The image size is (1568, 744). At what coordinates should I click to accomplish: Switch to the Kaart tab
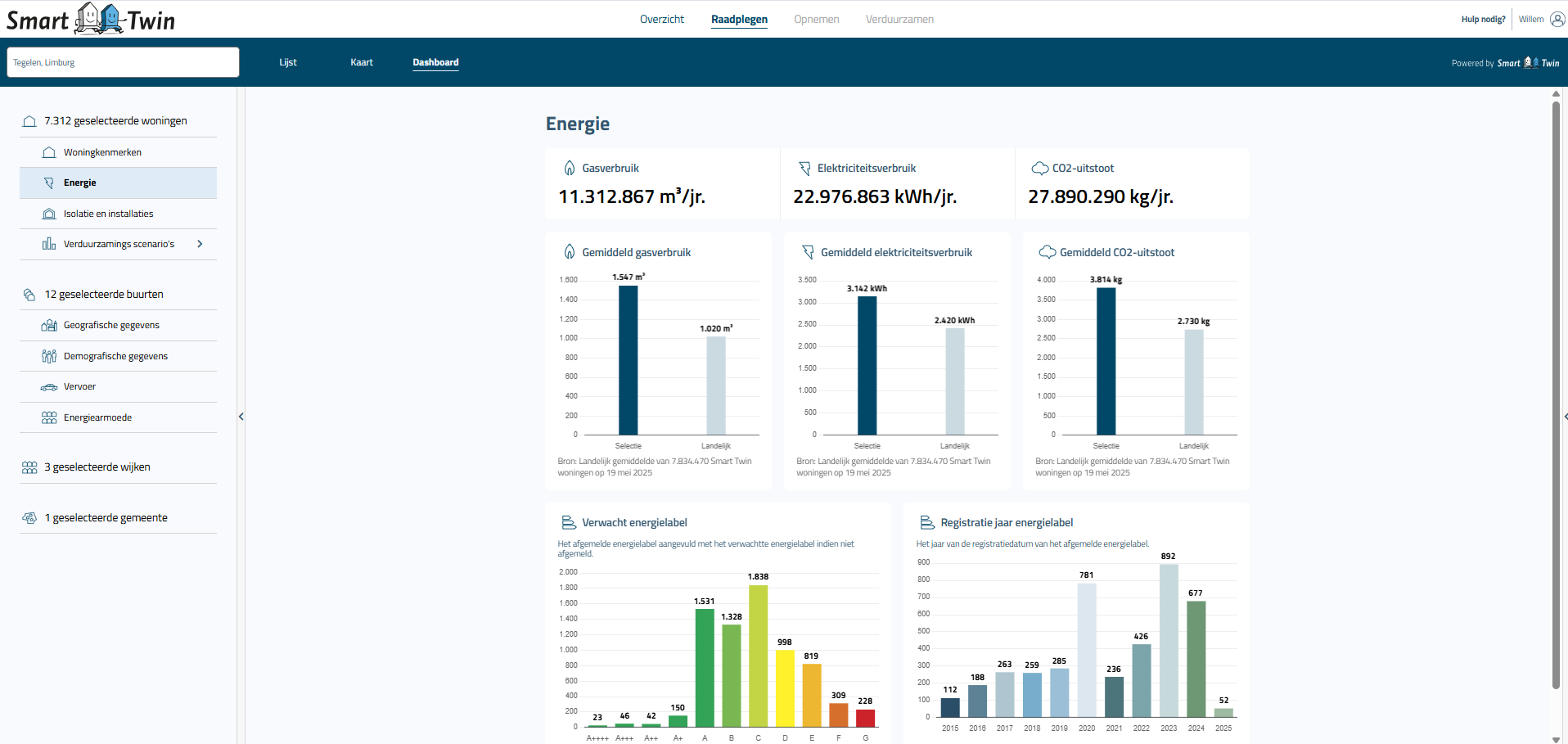[x=361, y=62]
